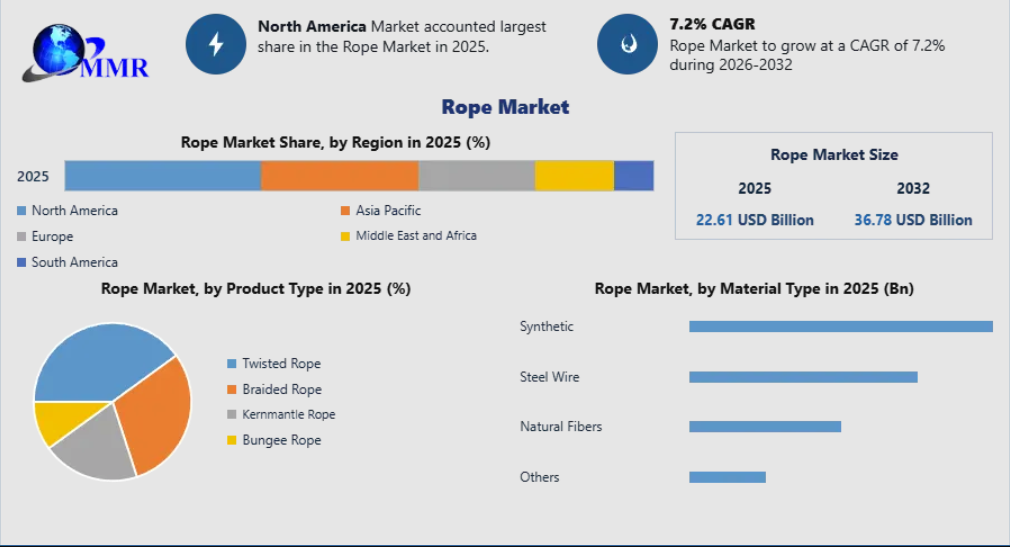Click the Synthetic material bar
The width and height of the screenshot is (1010, 547).
click(840, 326)
